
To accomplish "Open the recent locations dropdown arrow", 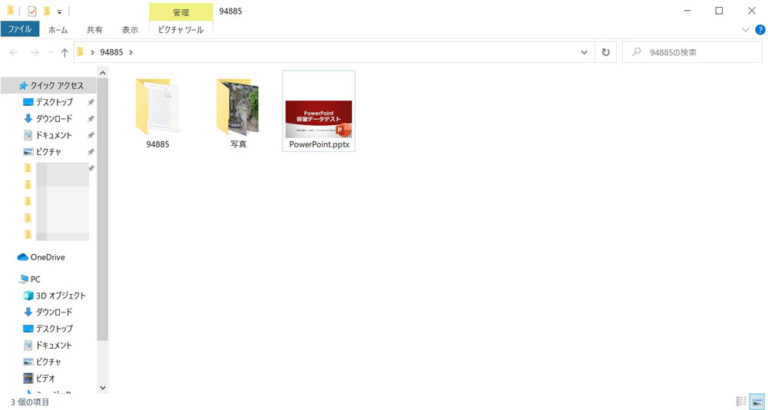I will tap(50, 52).
